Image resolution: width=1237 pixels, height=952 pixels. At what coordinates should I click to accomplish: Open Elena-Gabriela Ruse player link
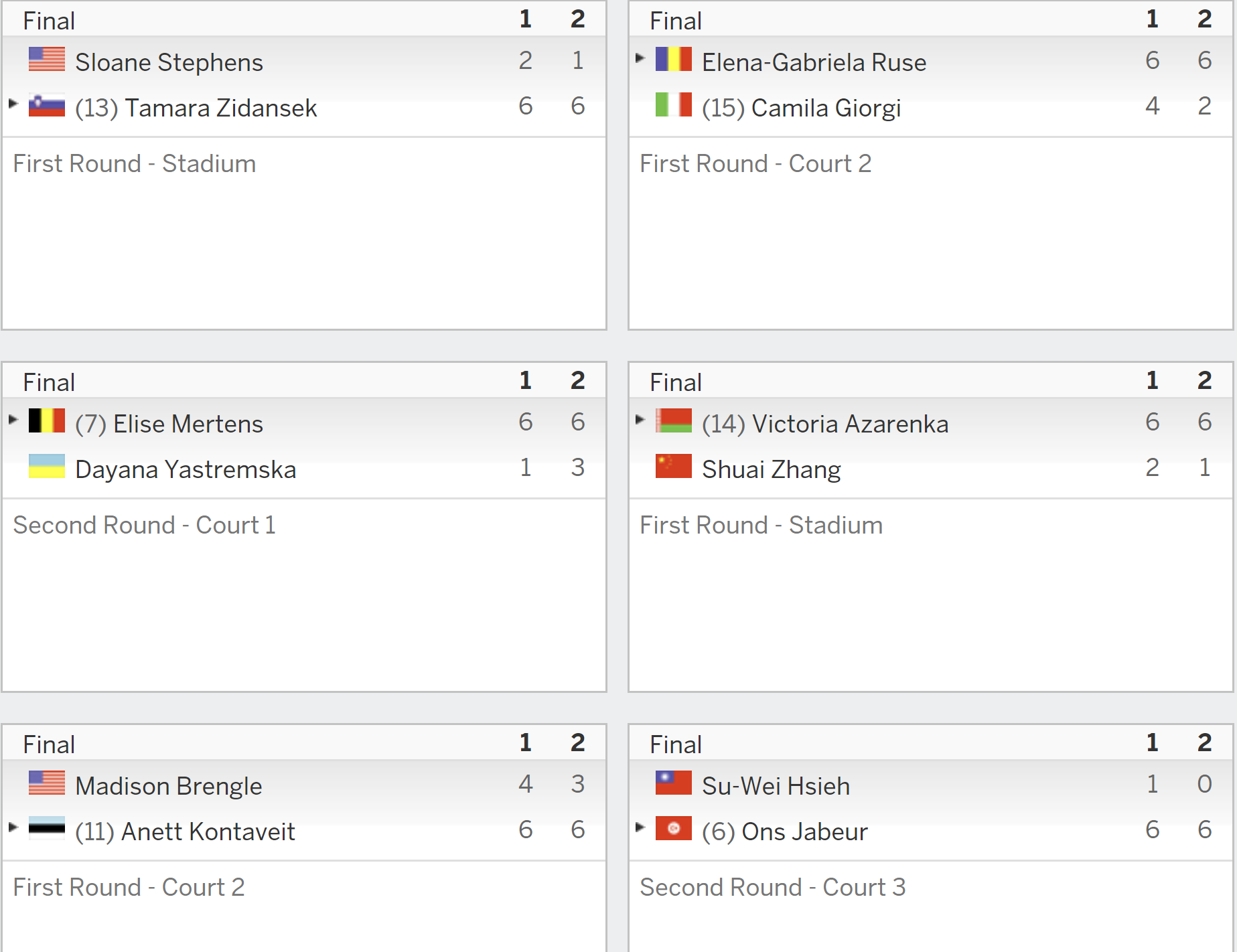tap(814, 62)
